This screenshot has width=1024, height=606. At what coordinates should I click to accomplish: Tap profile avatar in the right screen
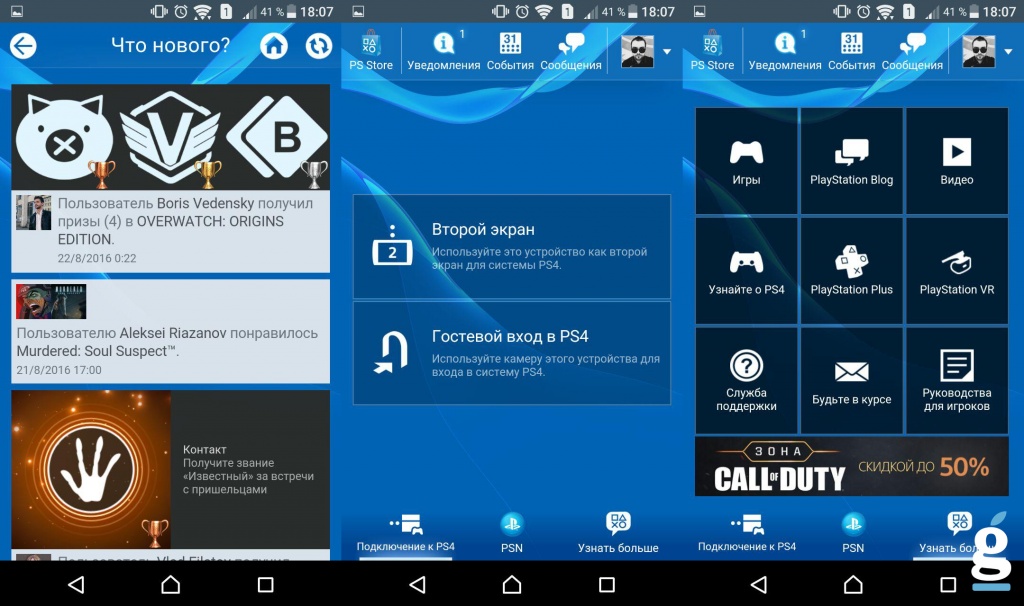pyautogui.click(x=979, y=51)
